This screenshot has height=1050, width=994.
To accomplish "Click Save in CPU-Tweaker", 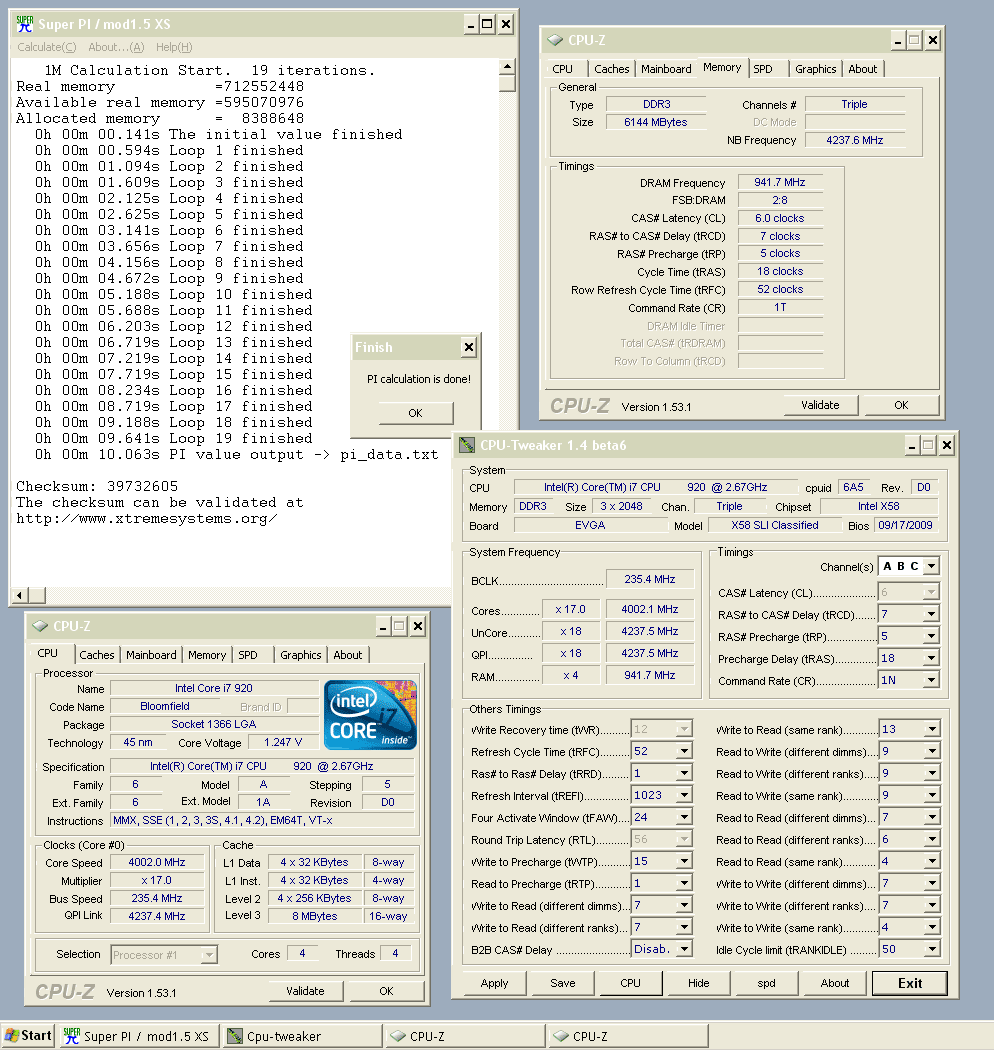I will point(563,983).
